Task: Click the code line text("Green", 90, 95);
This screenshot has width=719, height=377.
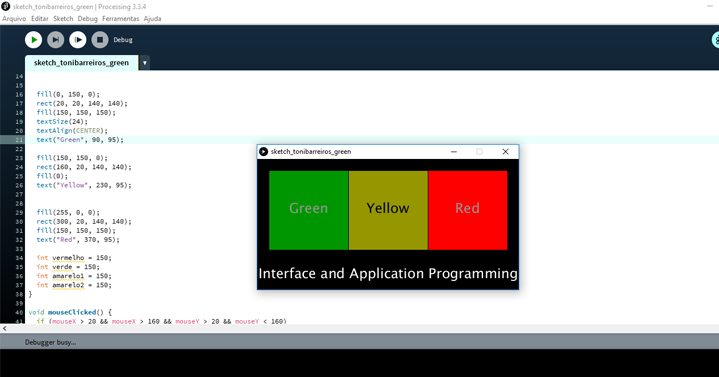Action: [x=80, y=140]
